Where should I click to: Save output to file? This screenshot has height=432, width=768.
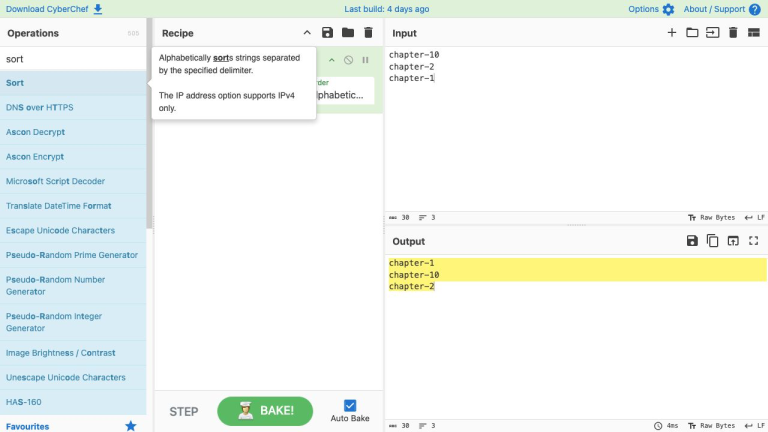(x=692, y=240)
